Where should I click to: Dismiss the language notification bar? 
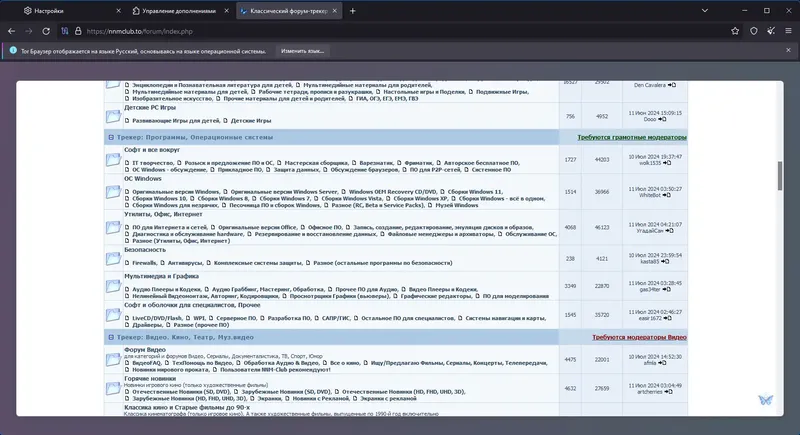[x=788, y=50]
